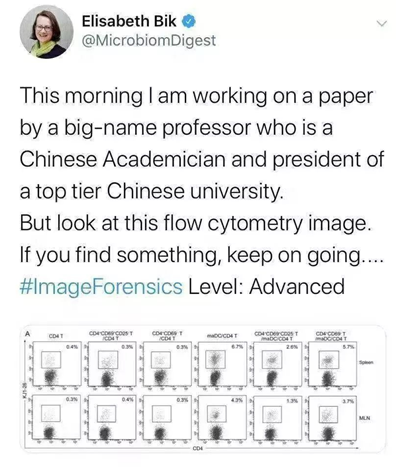Select the flow cytometry panel labeled 2.6%

278,364
